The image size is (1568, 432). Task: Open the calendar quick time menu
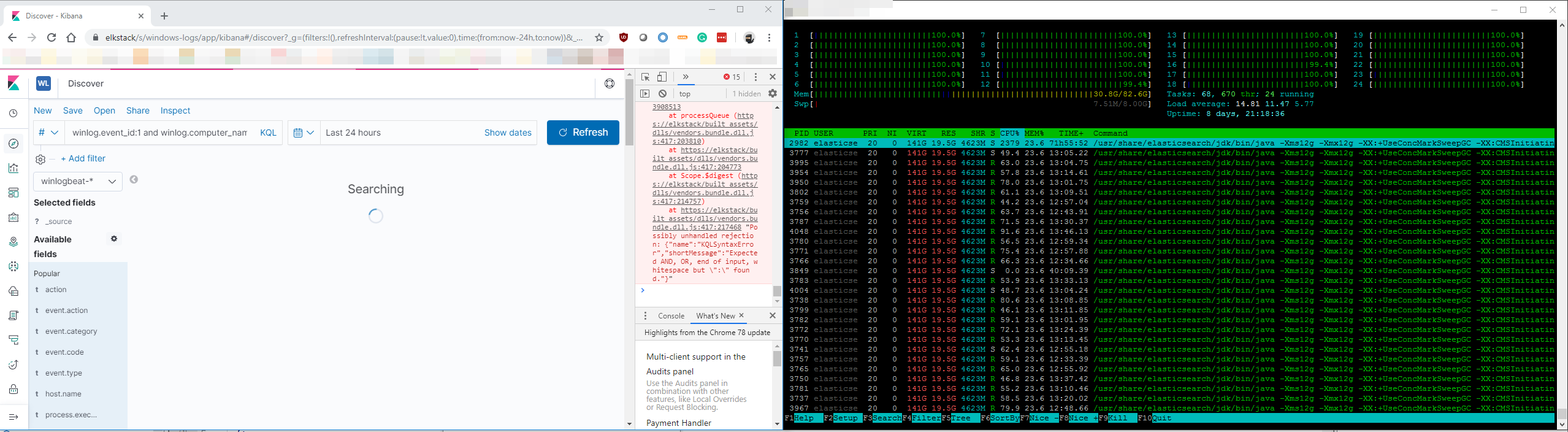tap(304, 133)
